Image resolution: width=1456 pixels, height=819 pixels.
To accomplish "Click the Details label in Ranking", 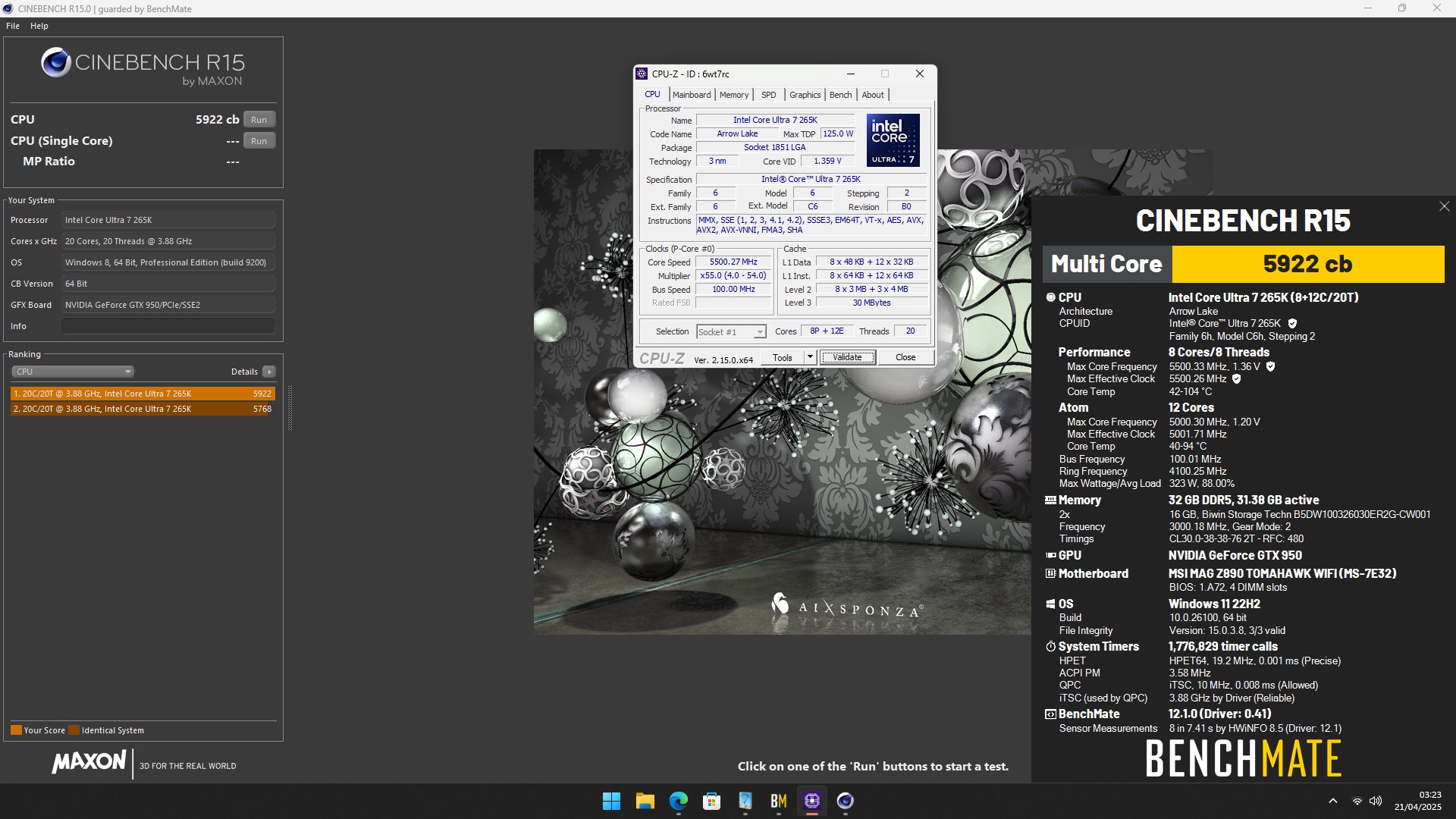I will (244, 372).
